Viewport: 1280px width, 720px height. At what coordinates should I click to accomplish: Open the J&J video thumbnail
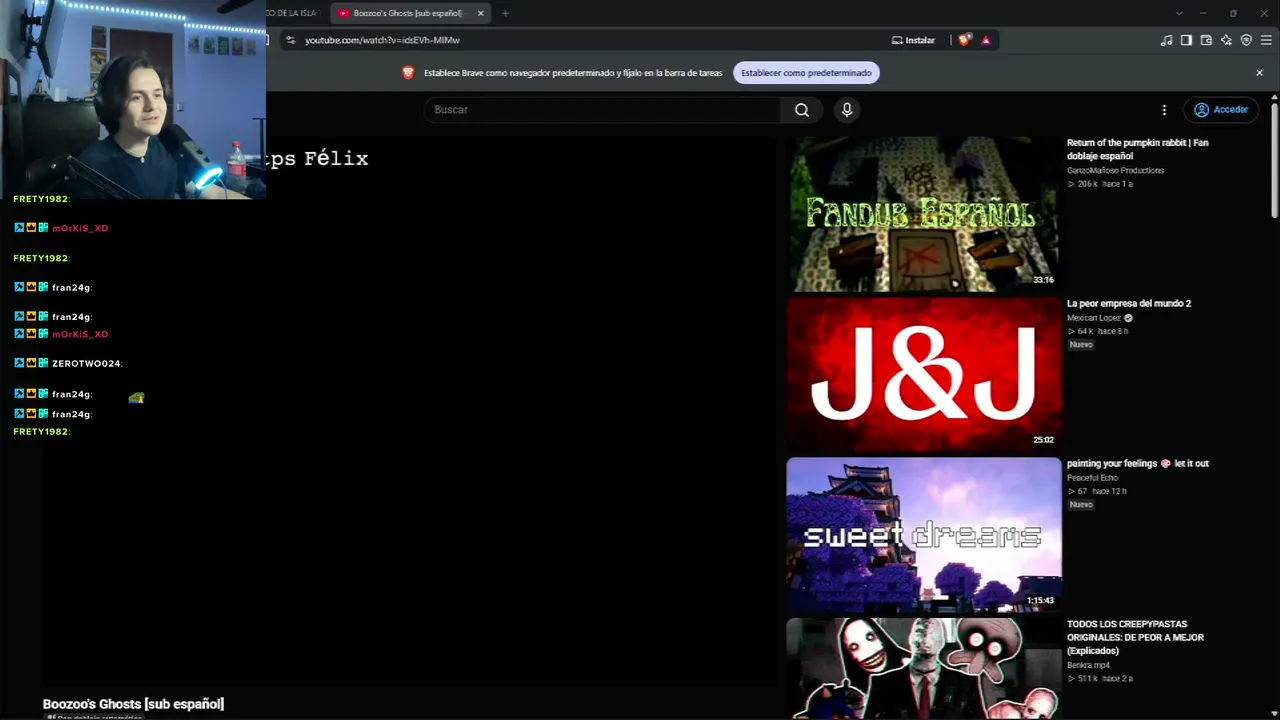point(924,374)
